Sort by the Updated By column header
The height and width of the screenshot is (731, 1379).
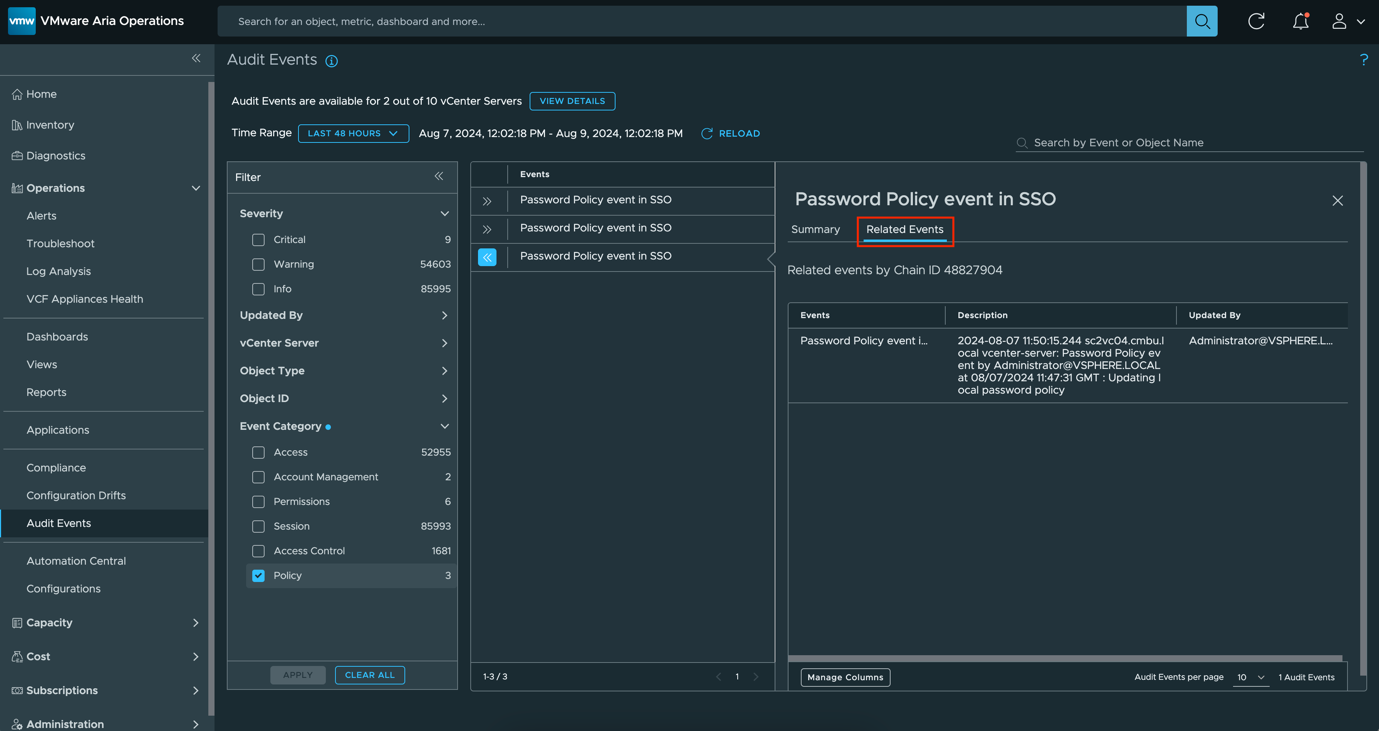tap(1214, 315)
